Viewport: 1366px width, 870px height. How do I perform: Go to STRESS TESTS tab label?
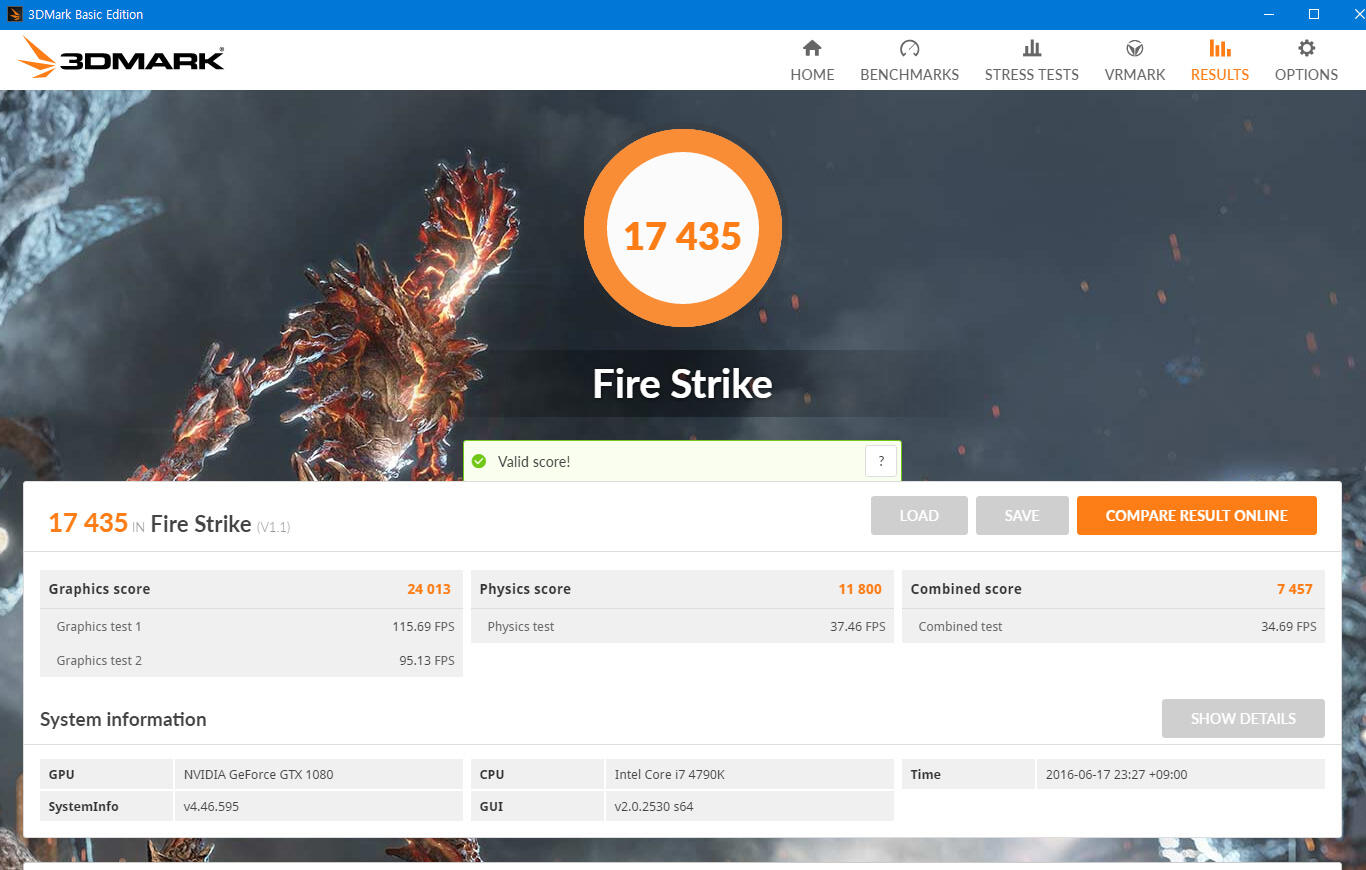[1032, 75]
